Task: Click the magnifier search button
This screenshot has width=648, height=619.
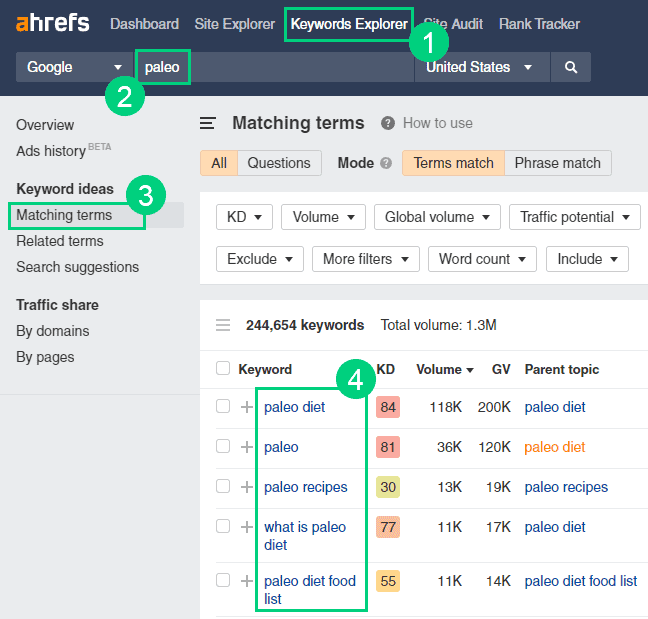Action: (x=571, y=67)
